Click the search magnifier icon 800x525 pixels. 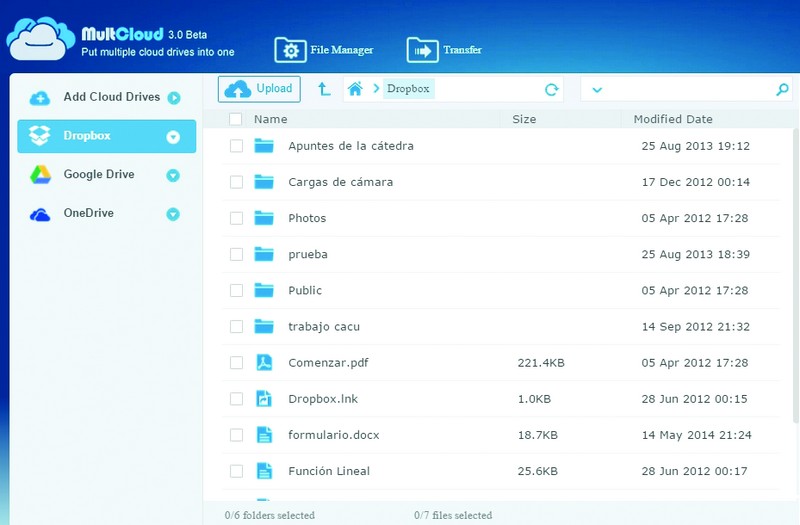782,90
